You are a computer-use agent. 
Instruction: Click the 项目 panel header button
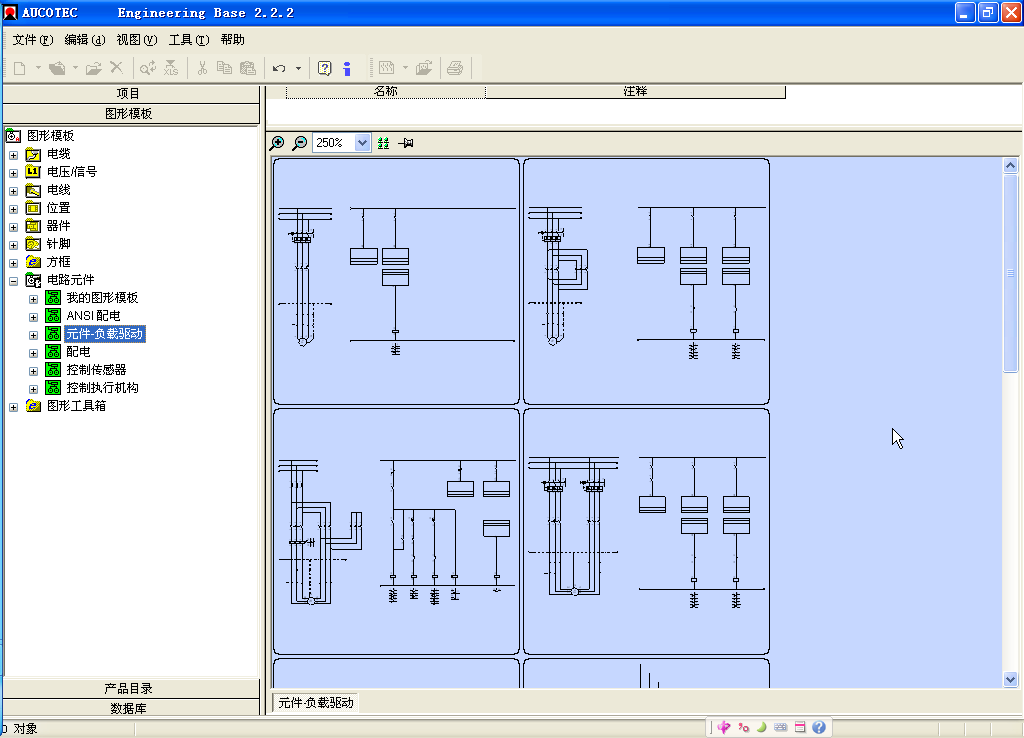point(131,94)
